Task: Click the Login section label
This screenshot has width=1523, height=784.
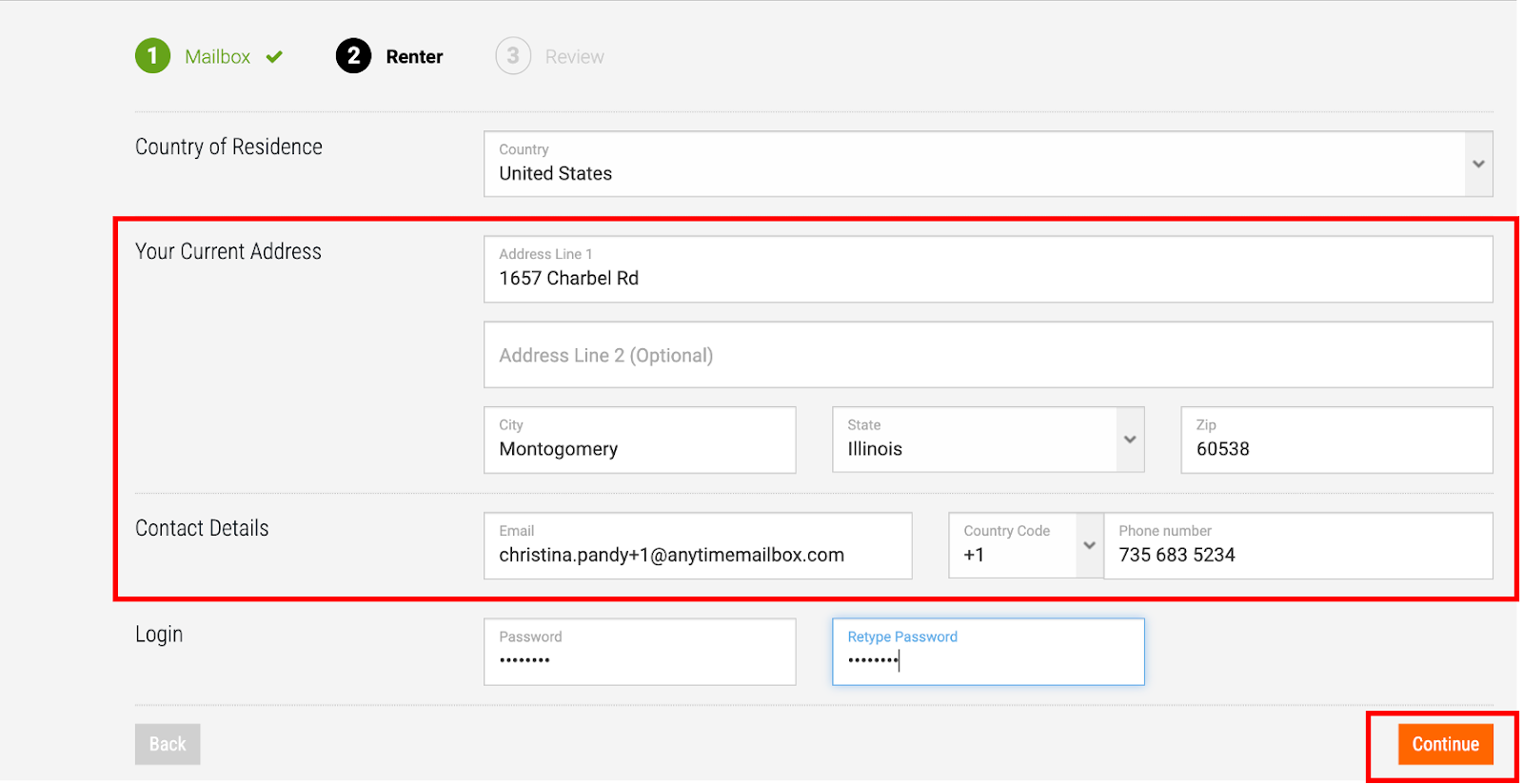Action: (x=159, y=635)
